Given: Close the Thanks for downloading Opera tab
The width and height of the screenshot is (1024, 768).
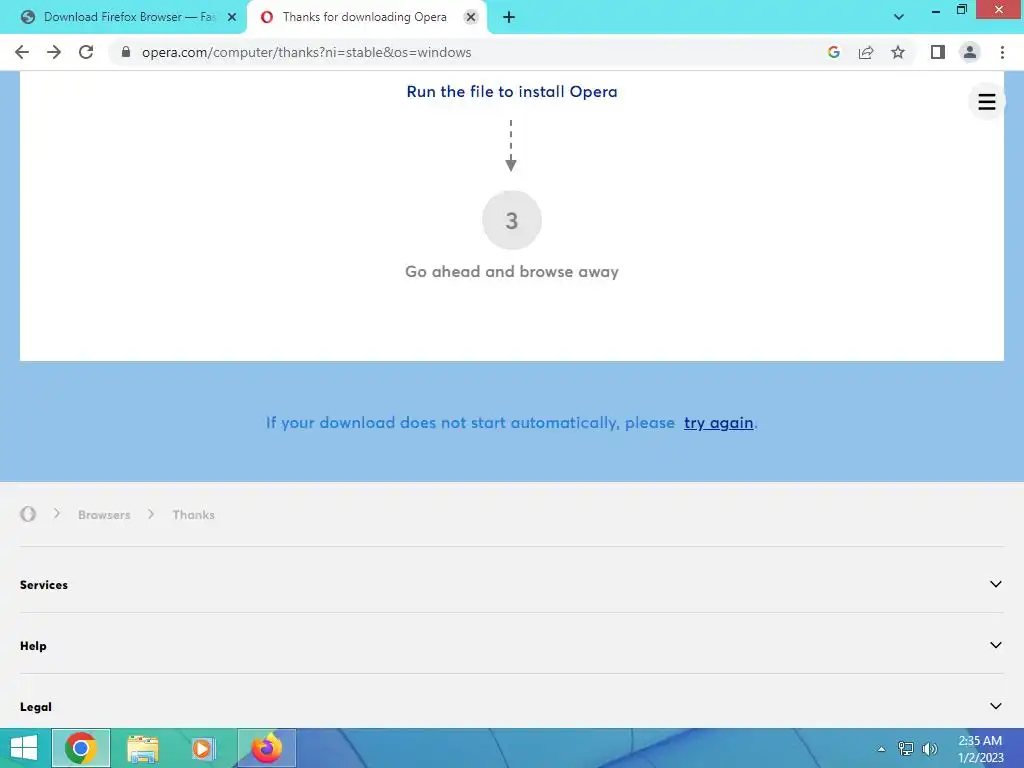Looking at the screenshot, I should click(x=471, y=17).
